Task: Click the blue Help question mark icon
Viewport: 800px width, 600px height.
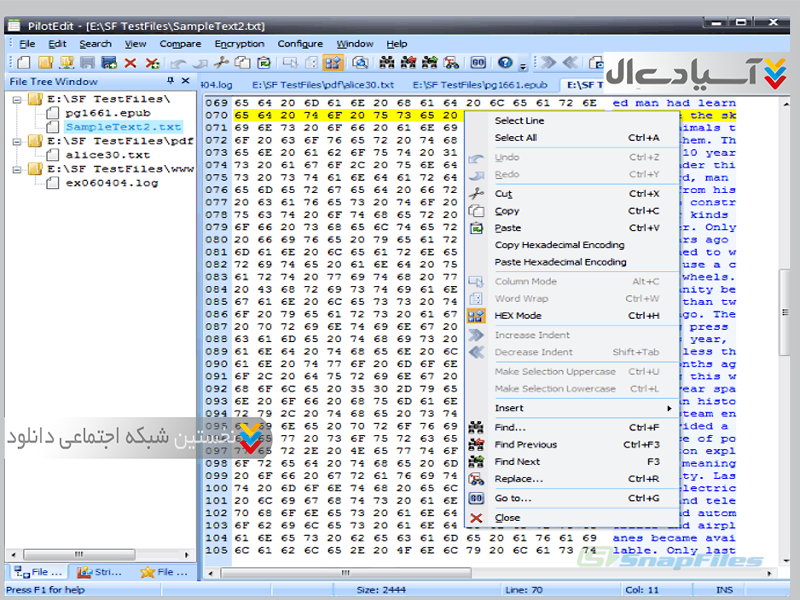Action: 505,63
